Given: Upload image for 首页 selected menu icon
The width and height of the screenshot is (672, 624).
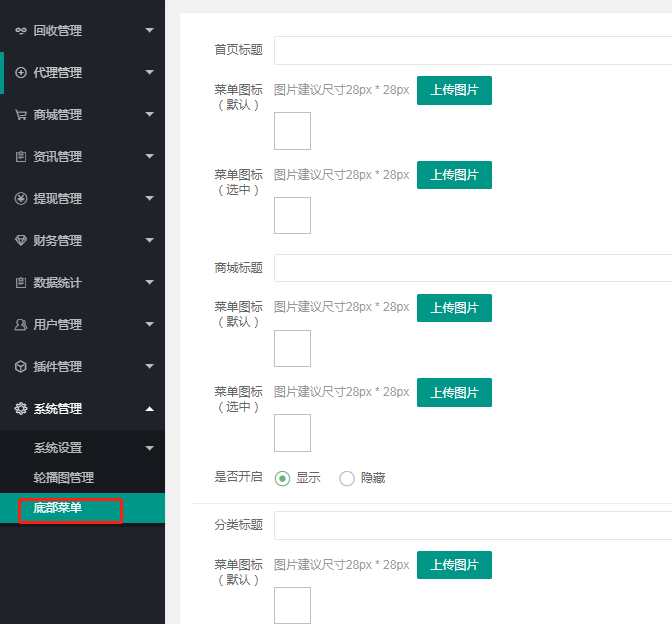Looking at the screenshot, I should pos(454,175).
